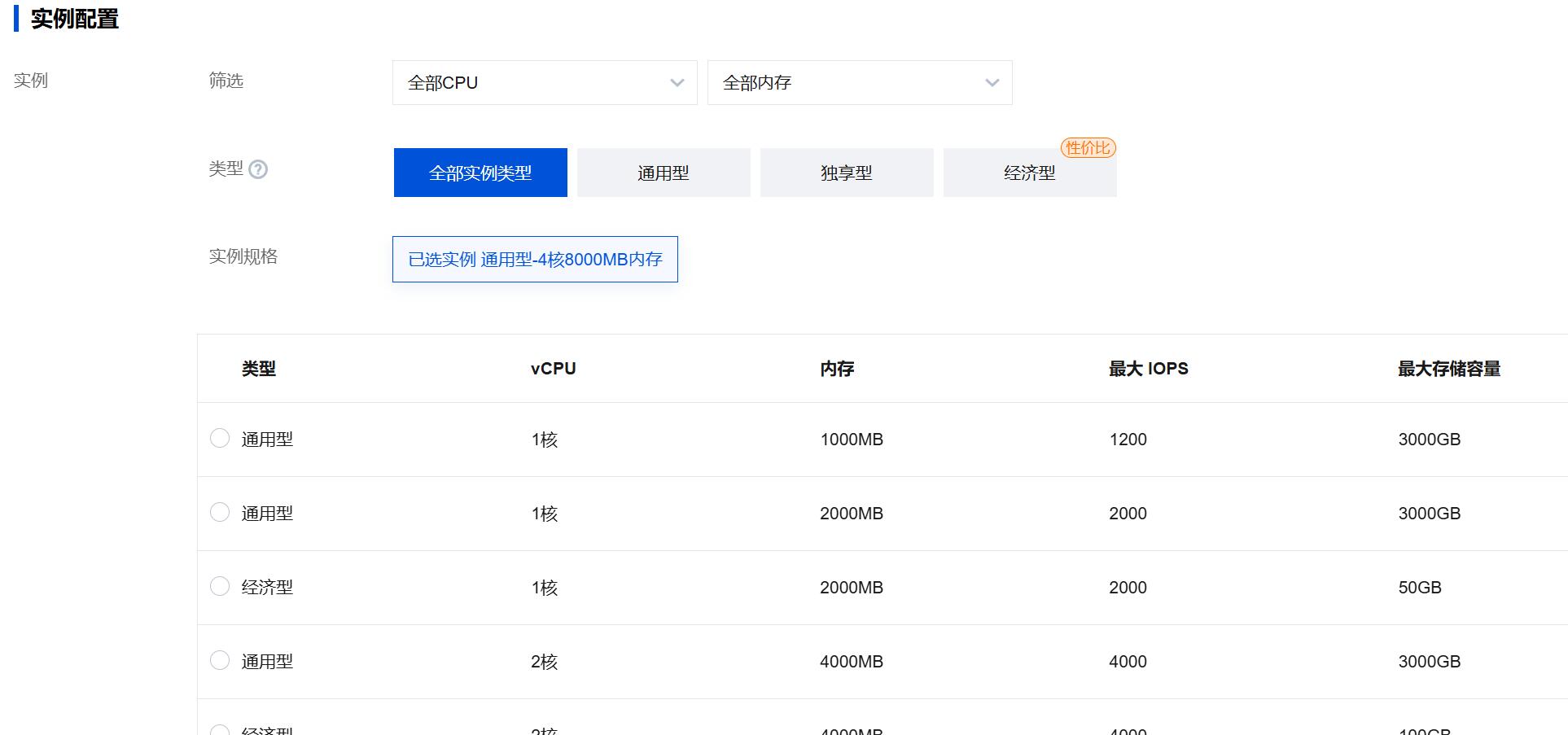Click the 4000 IOPS value for 2核 通用型
The image size is (1568, 735).
pyautogui.click(x=1128, y=662)
